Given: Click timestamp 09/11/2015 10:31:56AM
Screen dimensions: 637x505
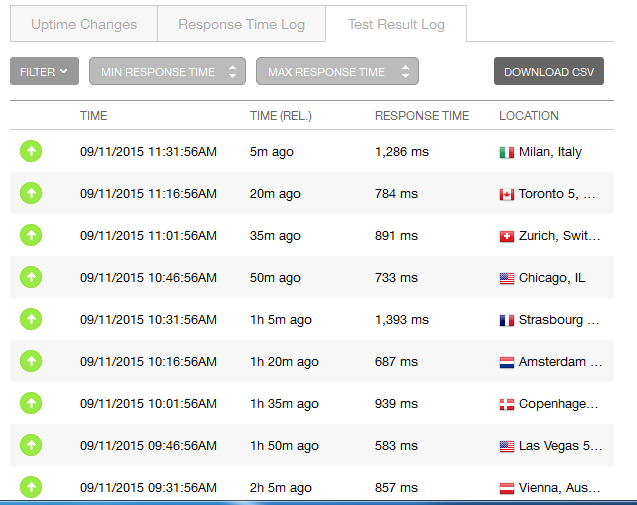Looking at the screenshot, I should (x=148, y=319).
